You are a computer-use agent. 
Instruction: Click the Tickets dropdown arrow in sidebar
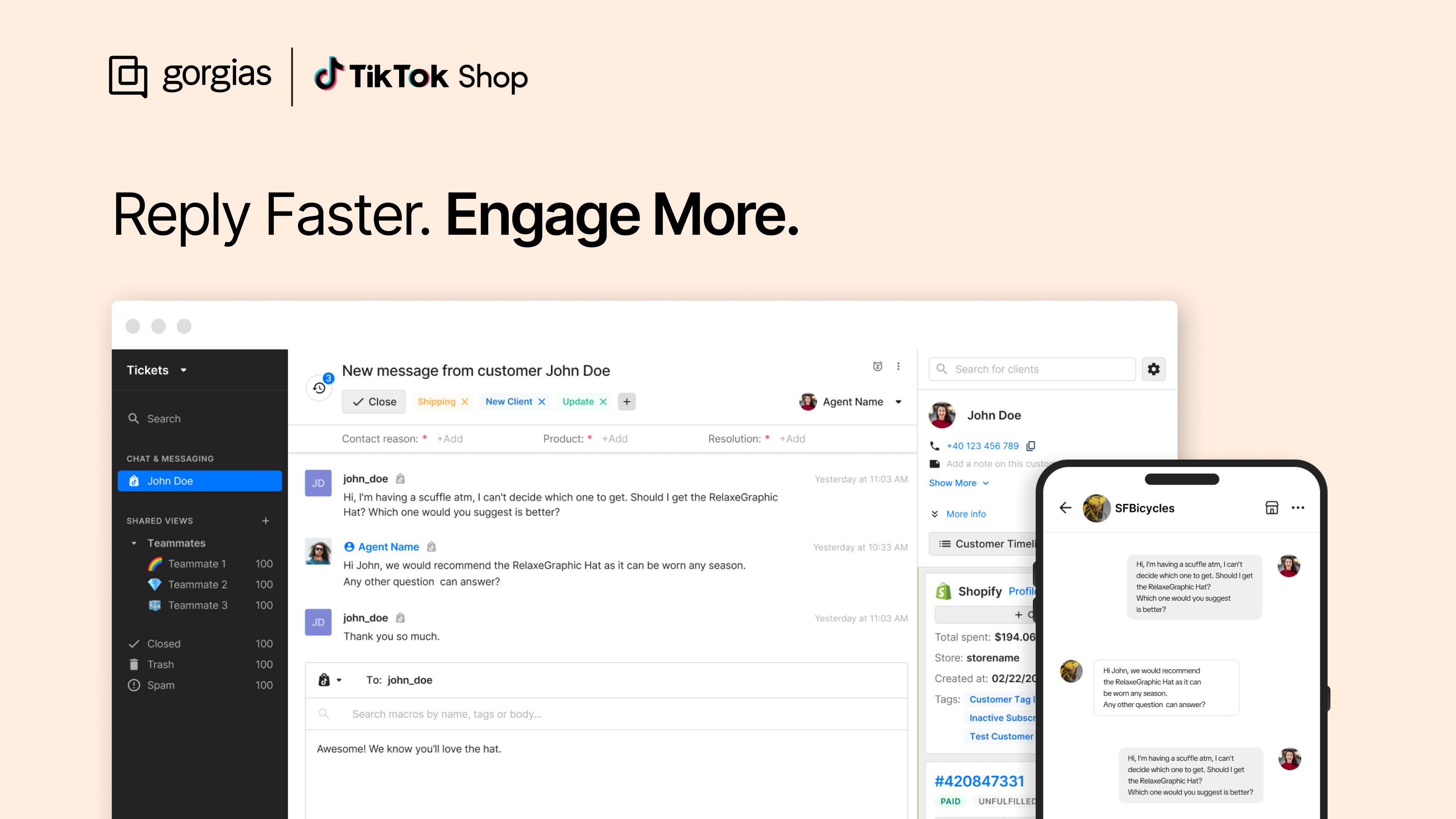point(185,370)
